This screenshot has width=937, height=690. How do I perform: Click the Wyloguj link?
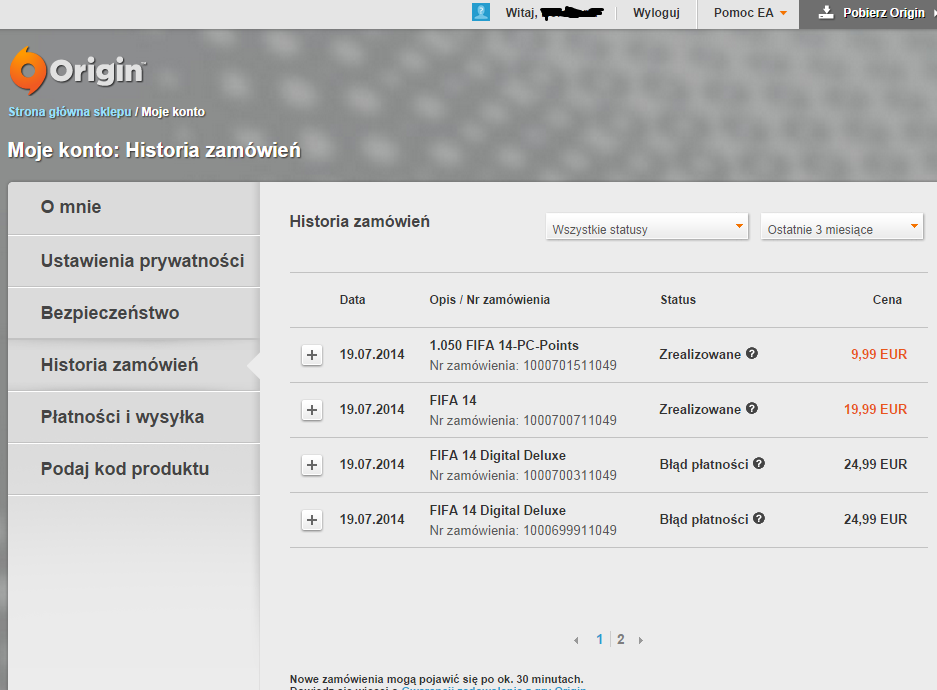(x=656, y=13)
